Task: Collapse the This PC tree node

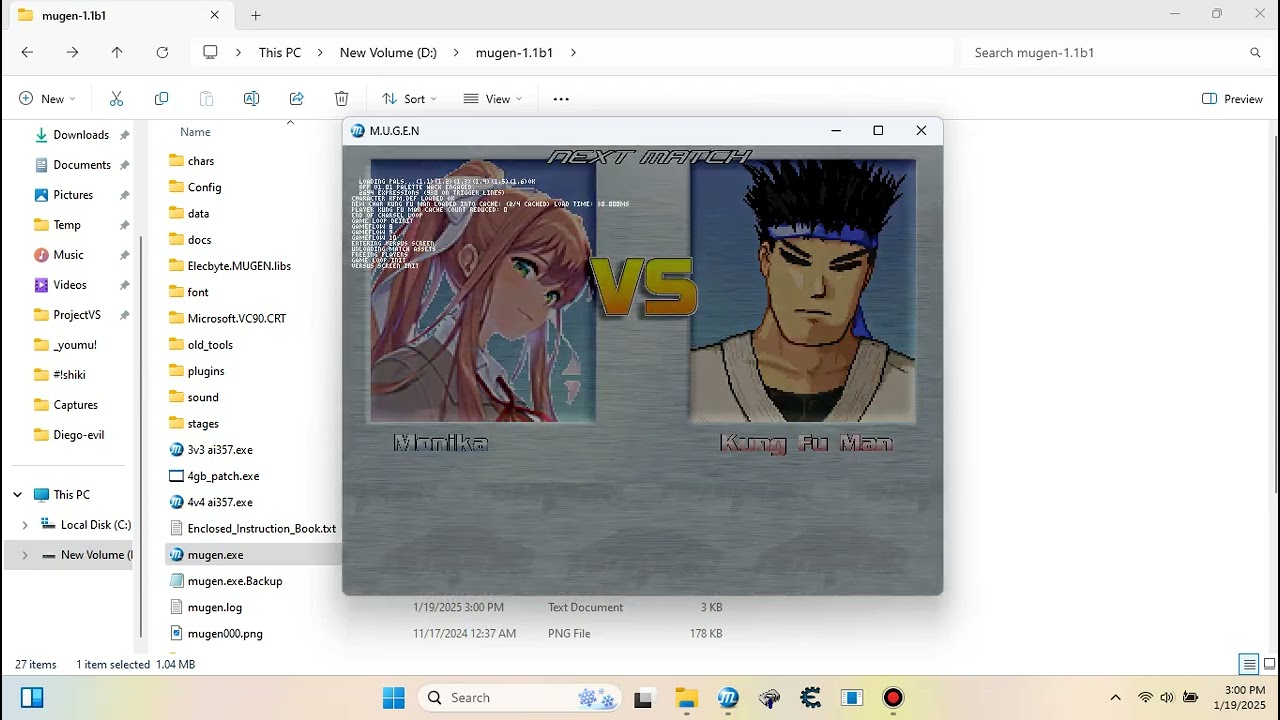Action: (x=18, y=495)
